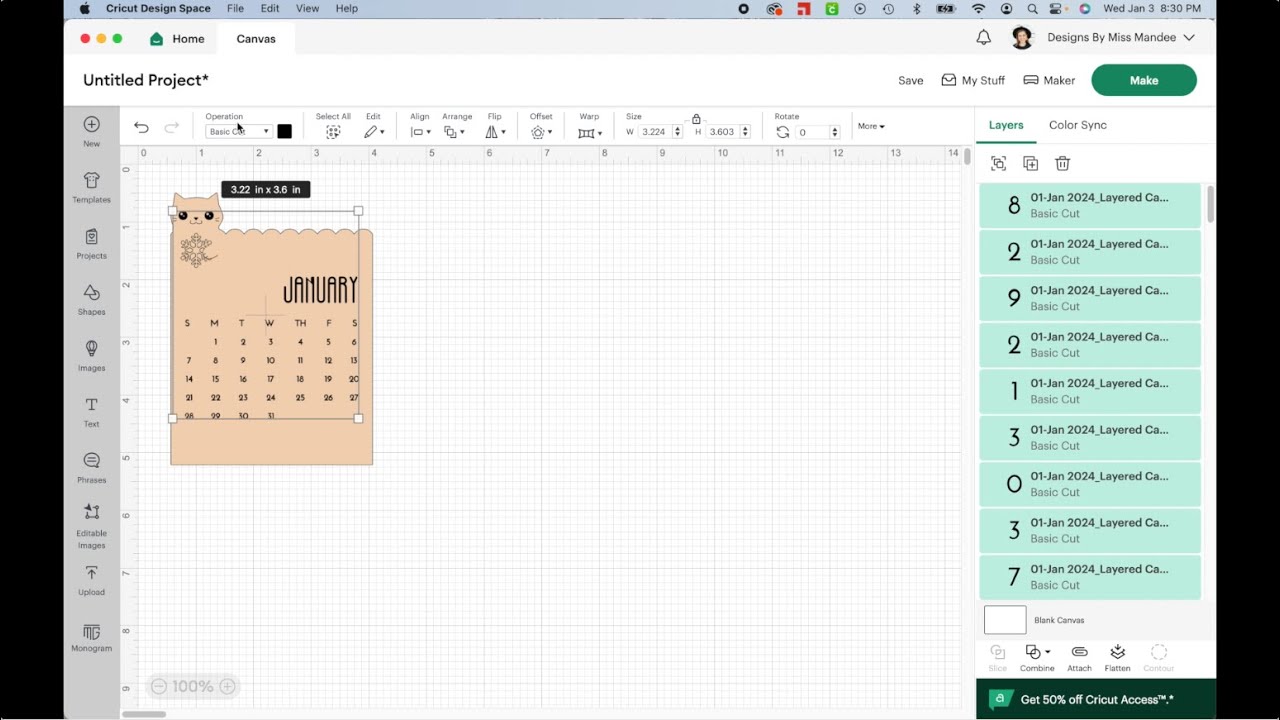Open the Images library
Screen dimensions: 1280x720
pyautogui.click(x=91, y=355)
